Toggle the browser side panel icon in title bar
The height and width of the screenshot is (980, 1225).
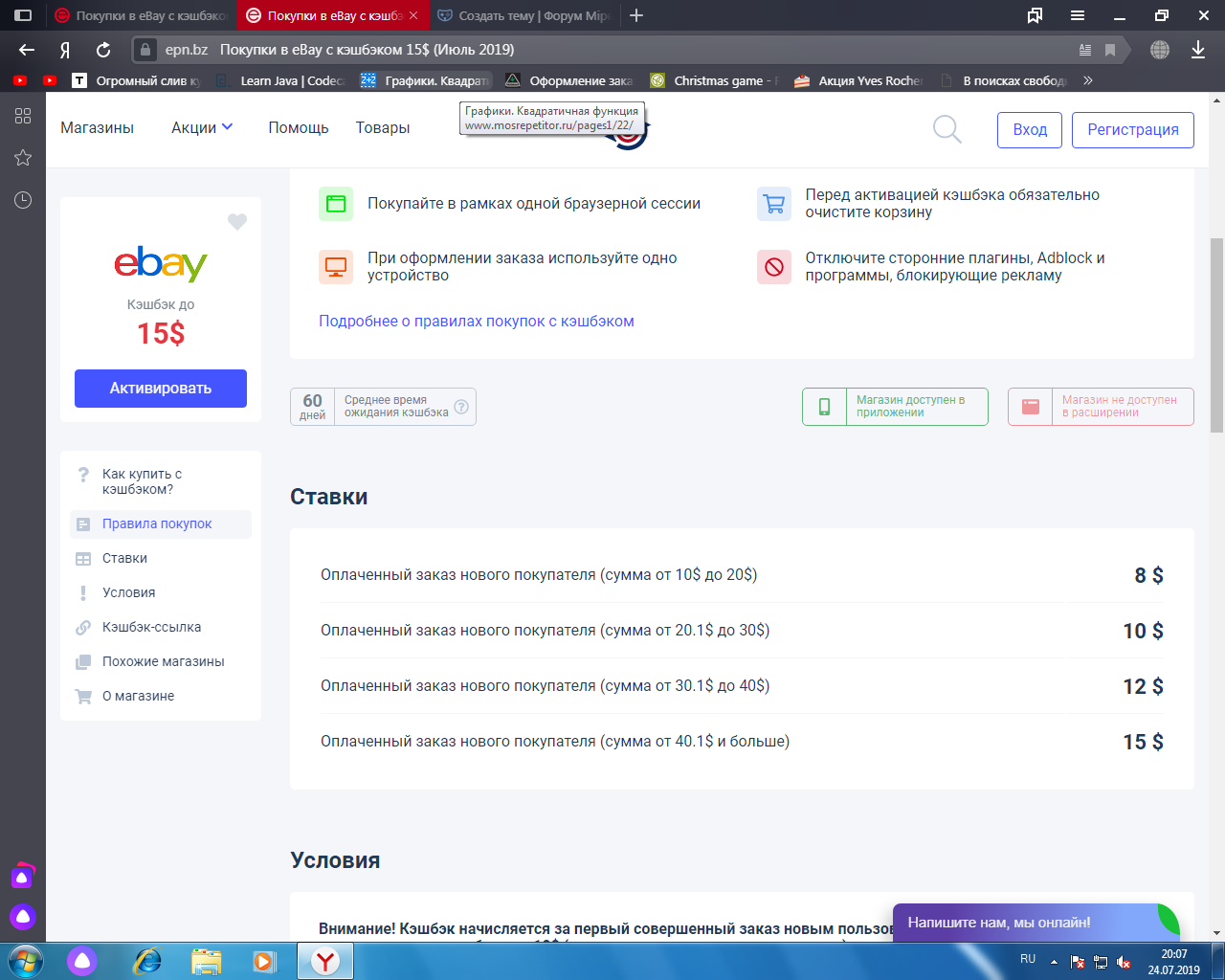tap(23, 15)
